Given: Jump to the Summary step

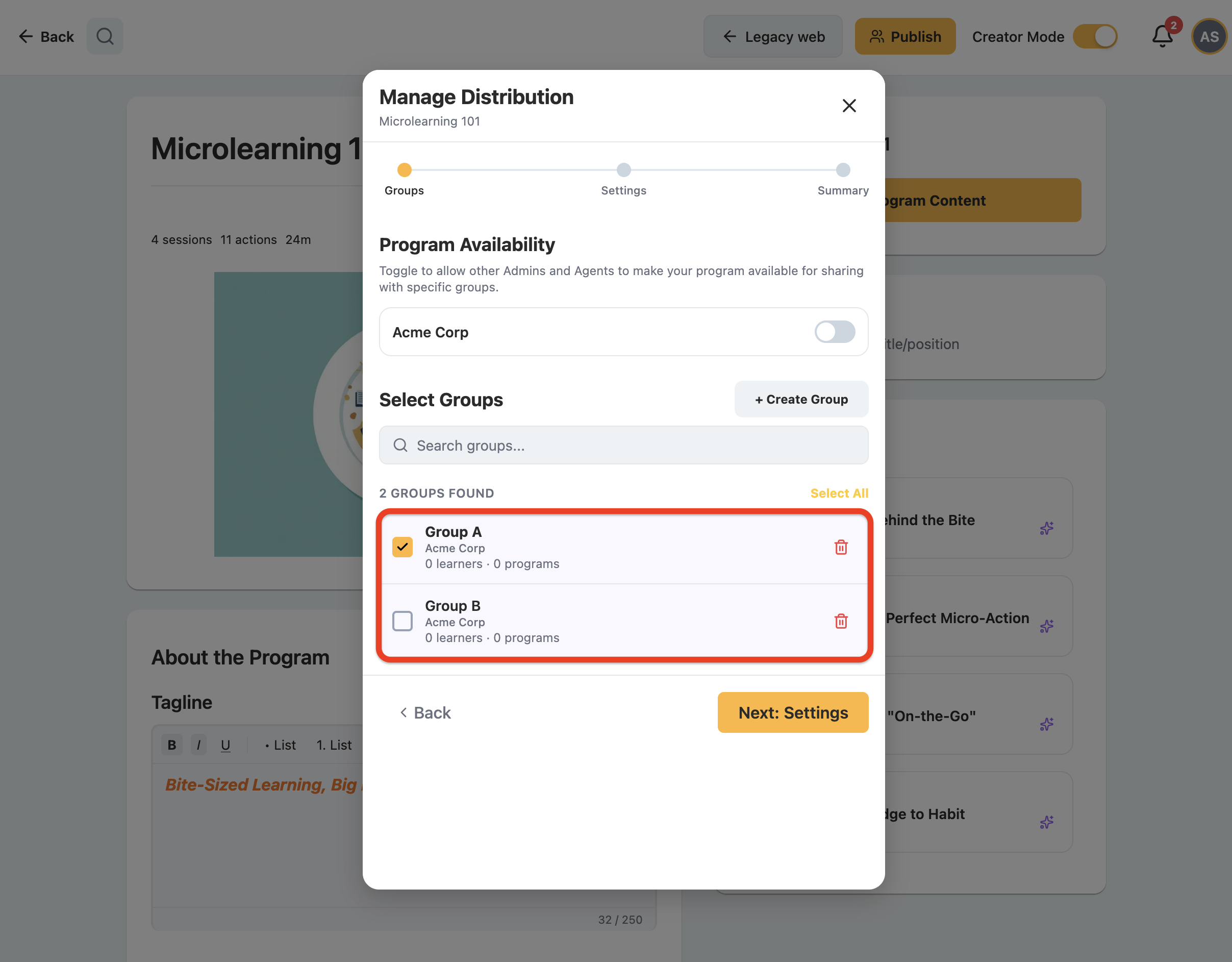Looking at the screenshot, I should 843,180.
